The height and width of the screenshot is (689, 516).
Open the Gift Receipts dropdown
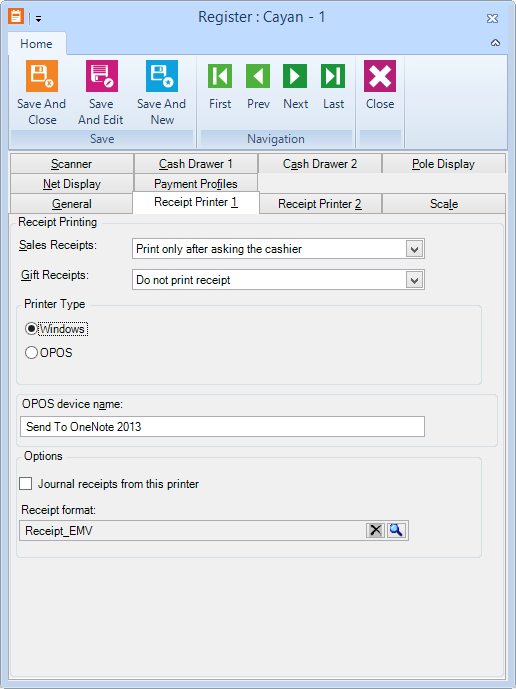(x=414, y=280)
